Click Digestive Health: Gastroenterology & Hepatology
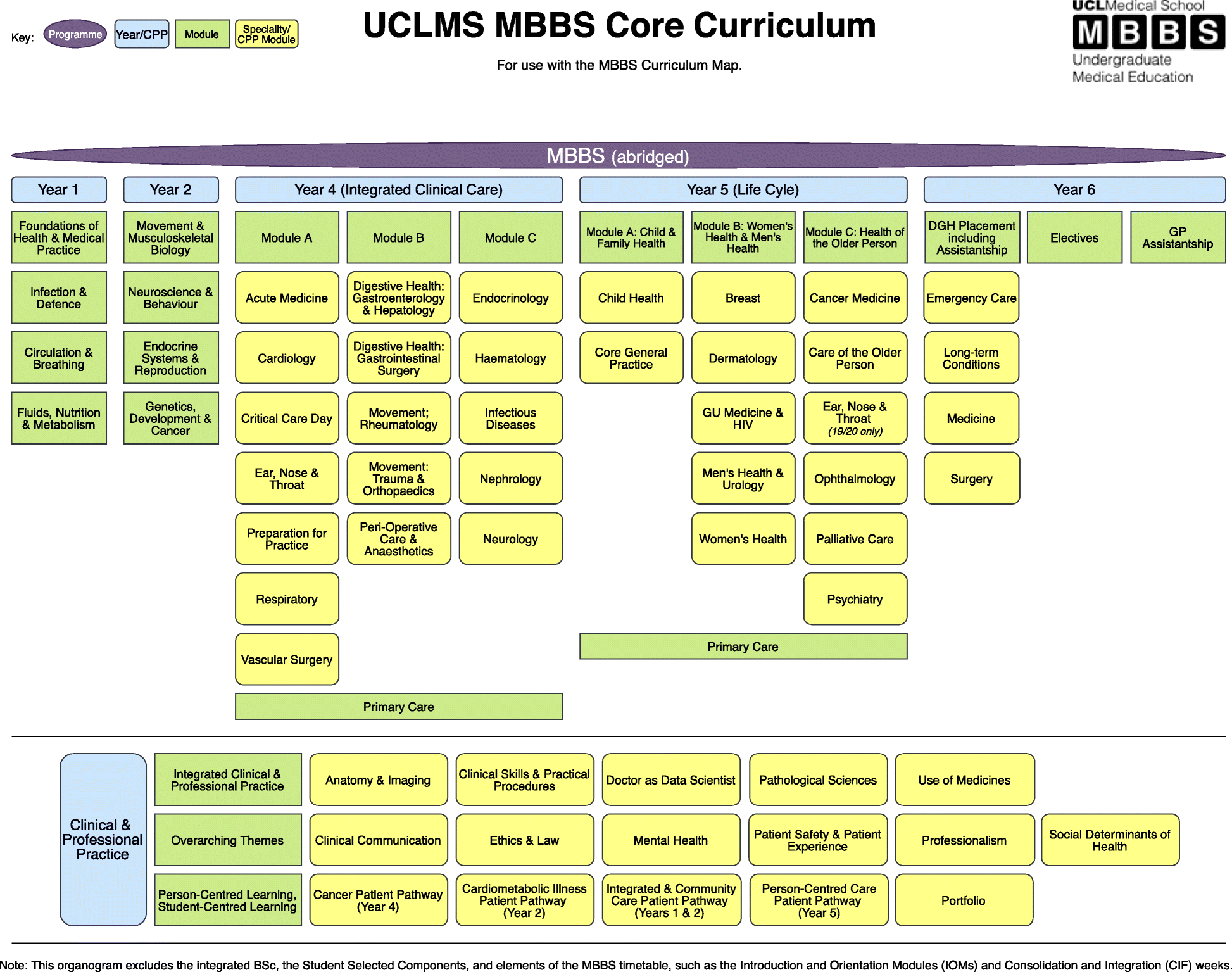This screenshot has height=972, width=1232. tap(399, 298)
